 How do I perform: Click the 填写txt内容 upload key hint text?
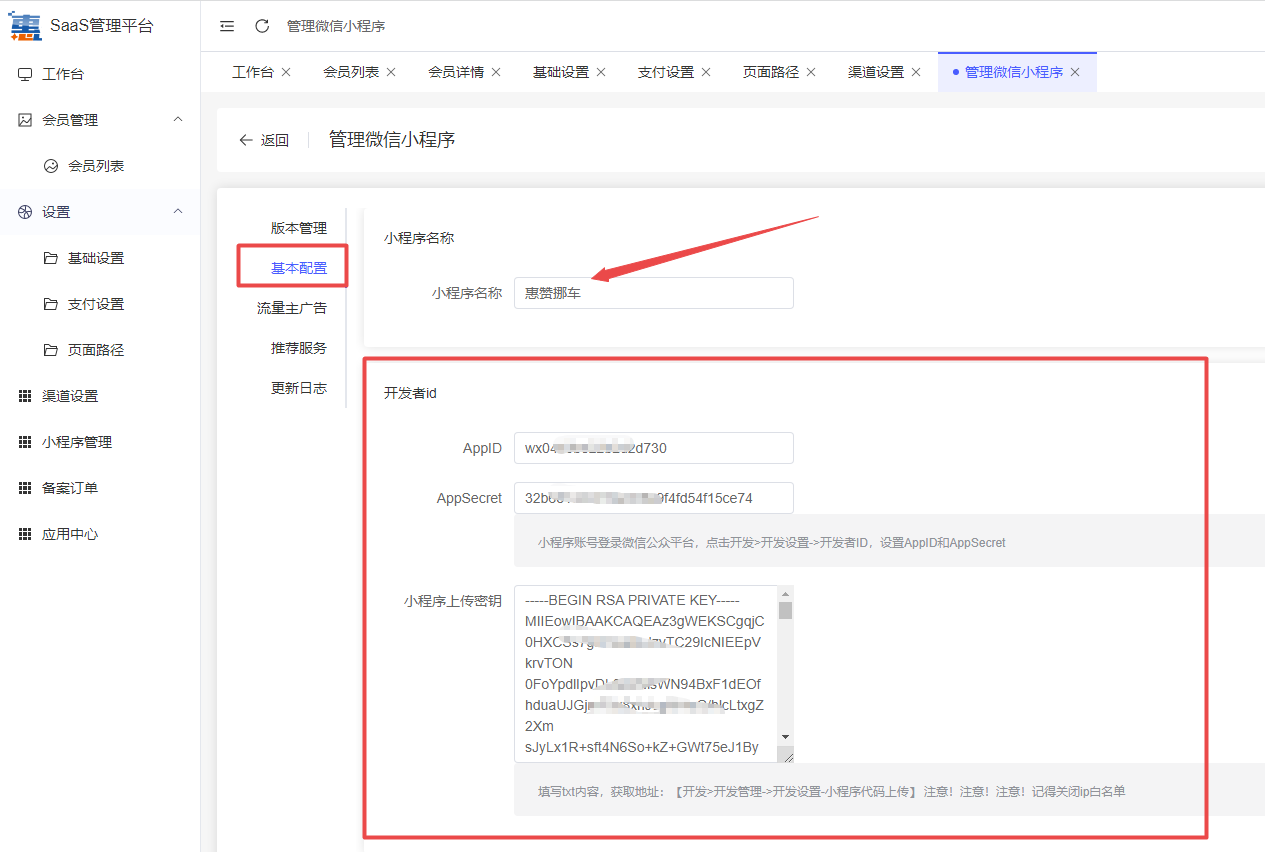[831, 791]
